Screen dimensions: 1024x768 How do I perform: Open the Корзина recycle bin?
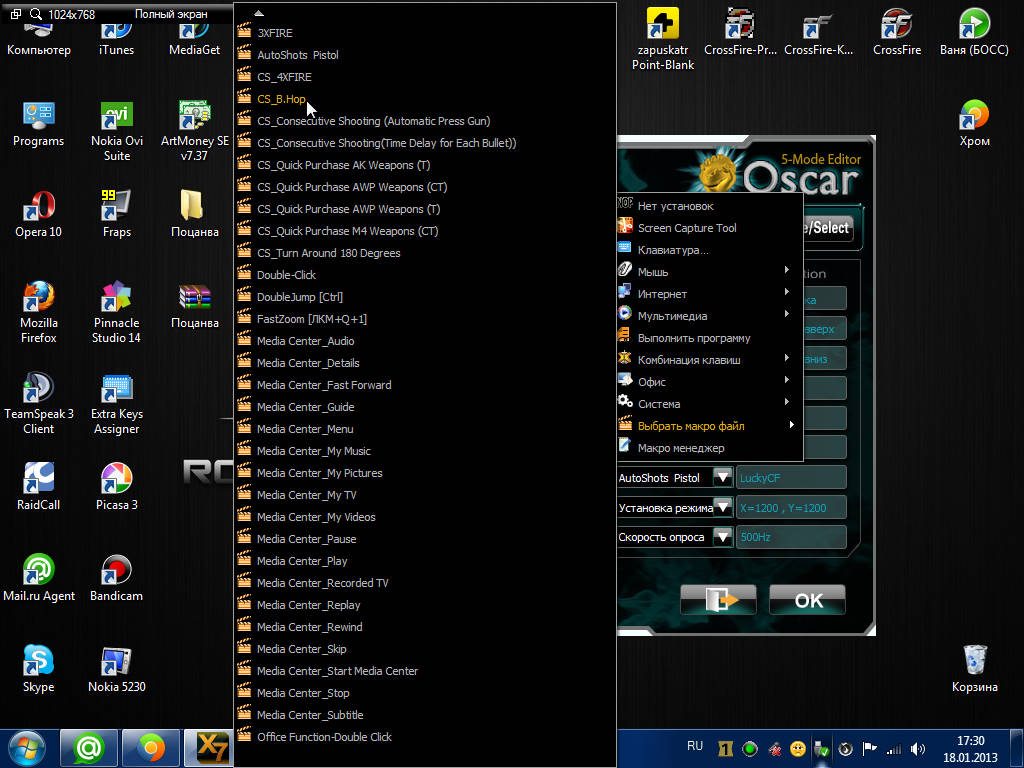click(974, 669)
